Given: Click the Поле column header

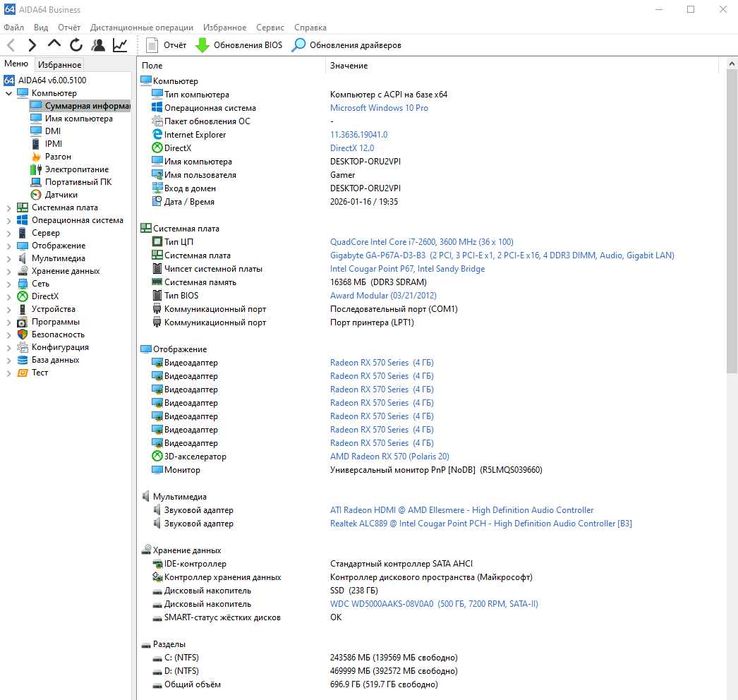Looking at the screenshot, I should click(x=231, y=65).
